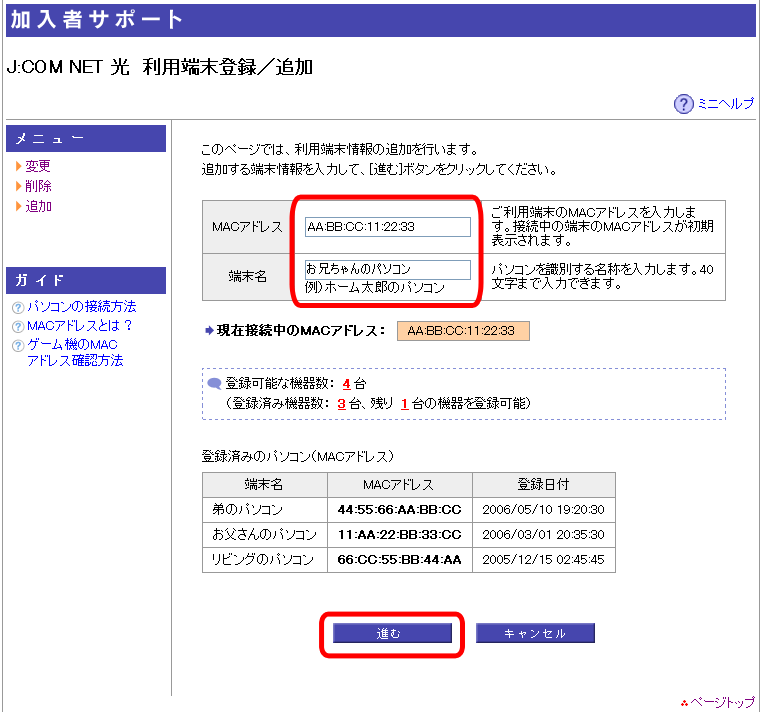Screen dimensions: 762x712
Task: Click the arrow icon before 現在接続中のMACアドレス
Action: [209, 331]
